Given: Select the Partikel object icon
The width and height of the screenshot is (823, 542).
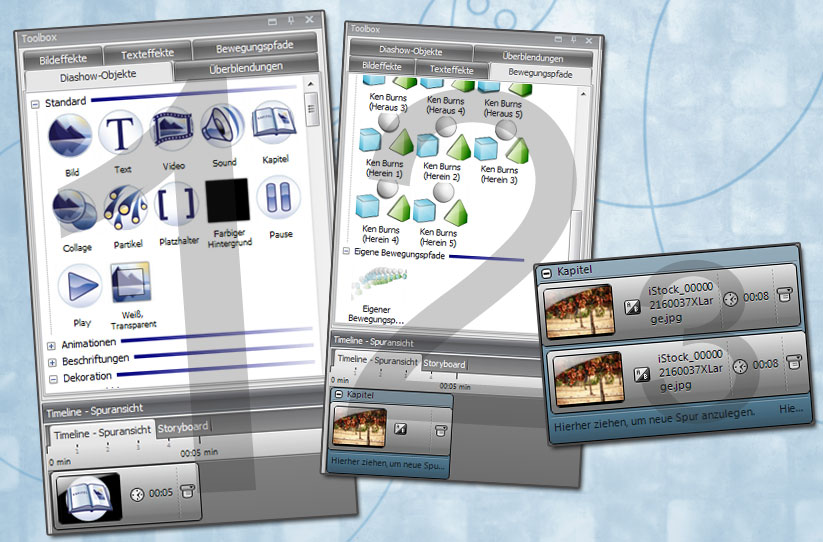Looking at the screenshot, I should [x=125, y=208].
